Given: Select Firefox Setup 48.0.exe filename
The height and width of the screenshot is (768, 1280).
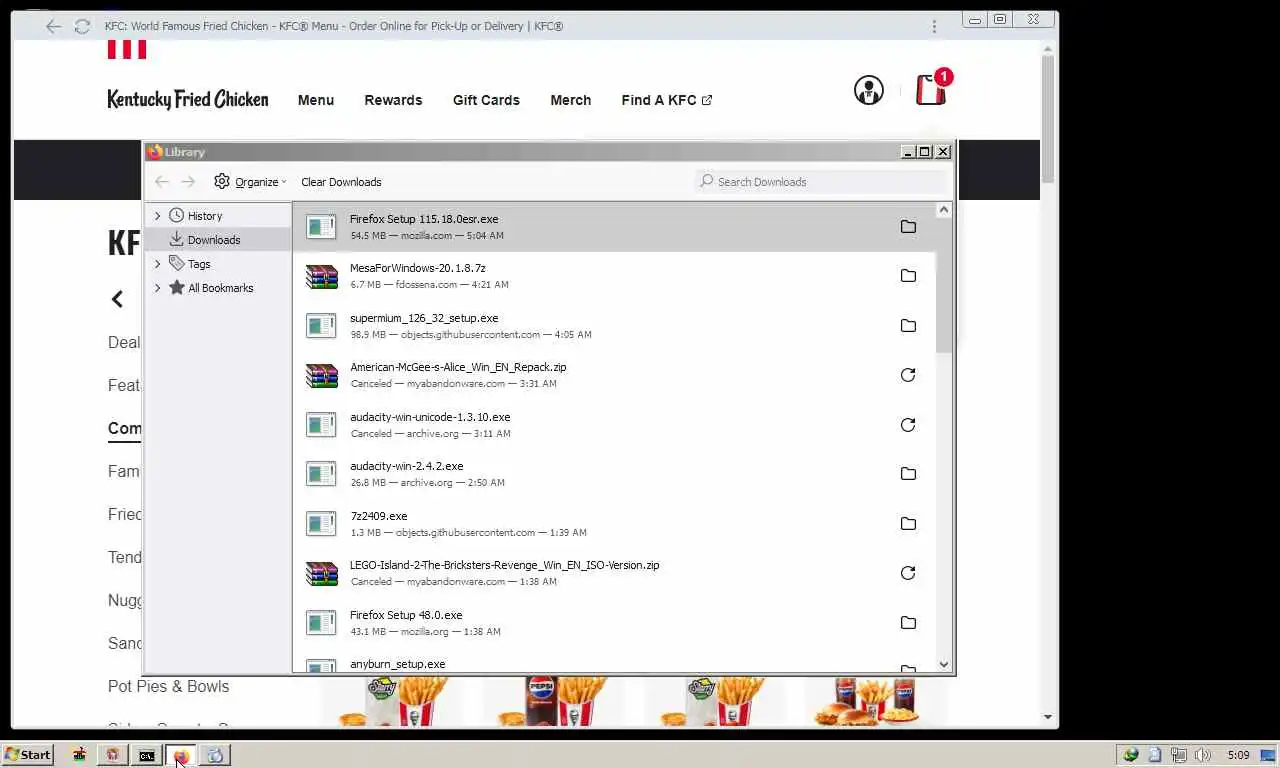Looking at the screenshot, I should 406,615.
